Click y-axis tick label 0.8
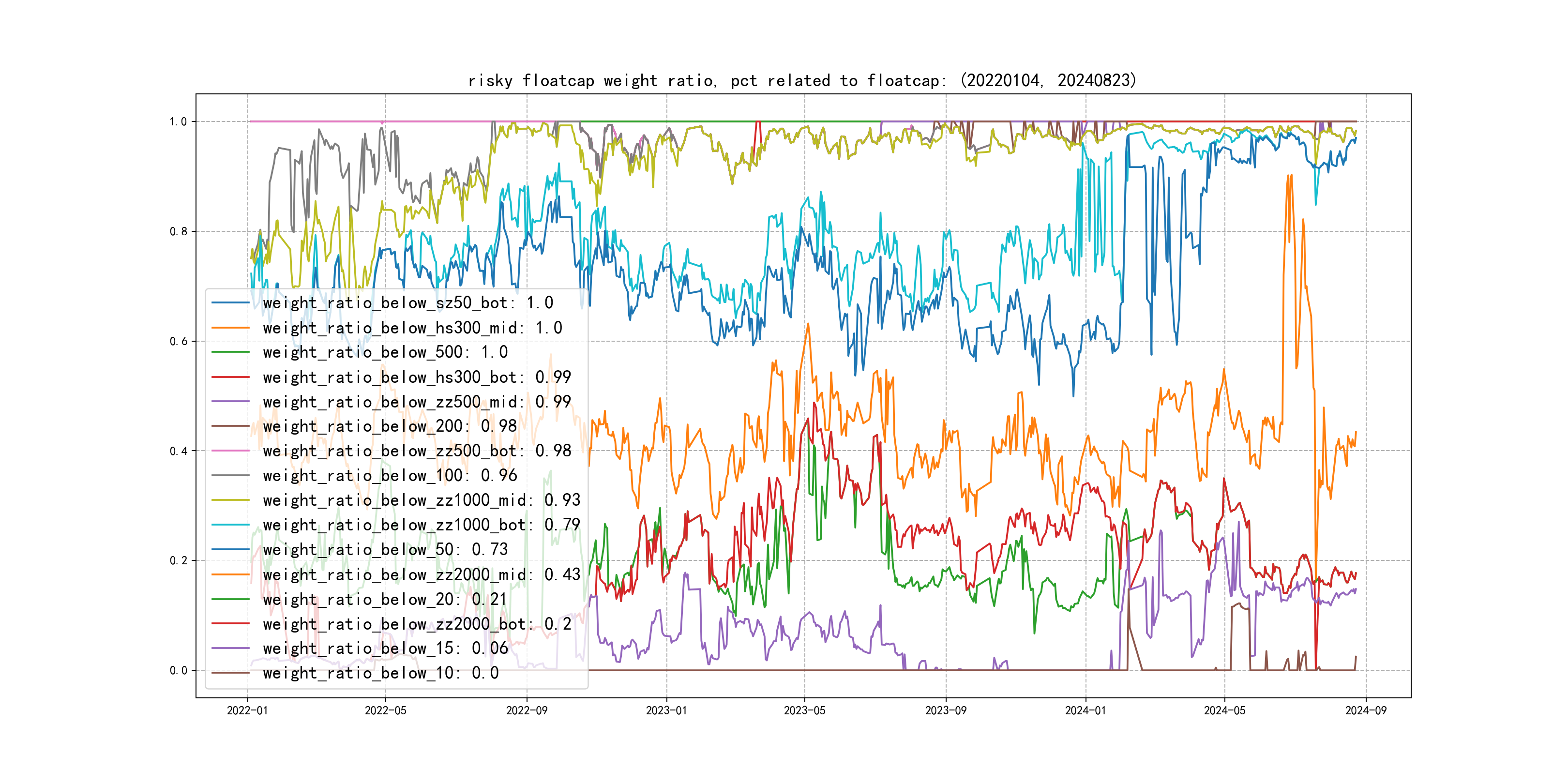The height and width of the screenshot is (784, 1568). [179, 231]
